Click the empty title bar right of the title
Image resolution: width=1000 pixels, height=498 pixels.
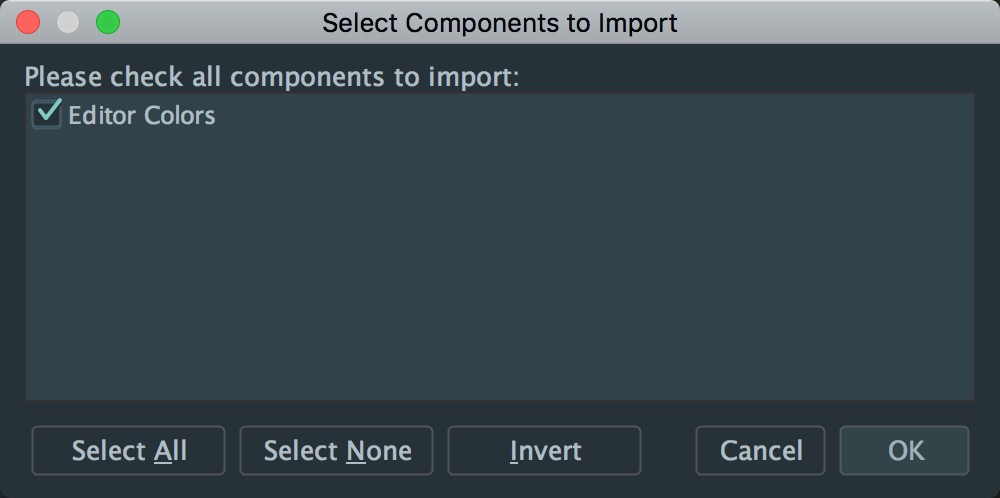tap(840, 22)
